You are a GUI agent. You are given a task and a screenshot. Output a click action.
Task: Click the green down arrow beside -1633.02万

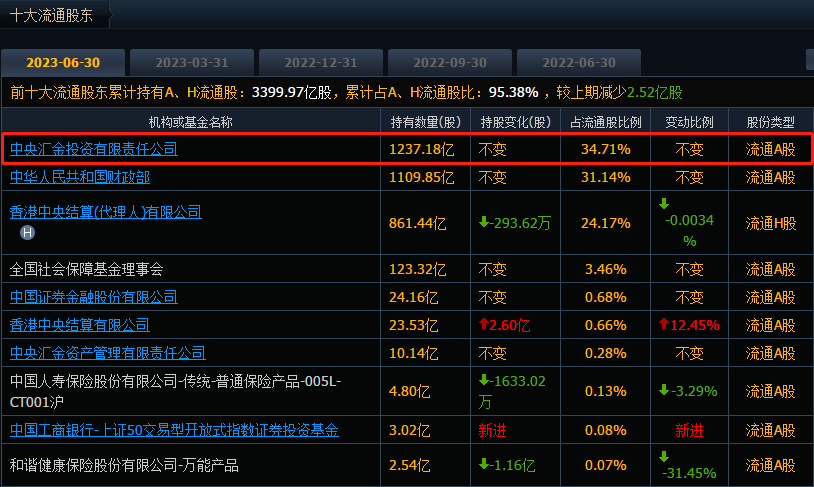483,381
